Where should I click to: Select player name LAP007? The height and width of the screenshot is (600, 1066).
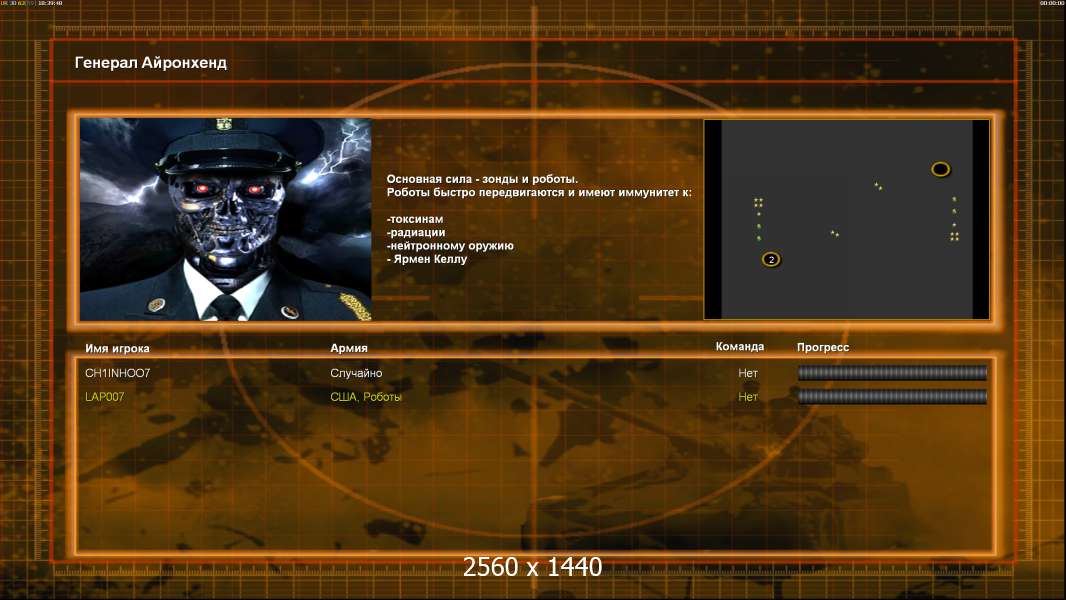[105, 397]
